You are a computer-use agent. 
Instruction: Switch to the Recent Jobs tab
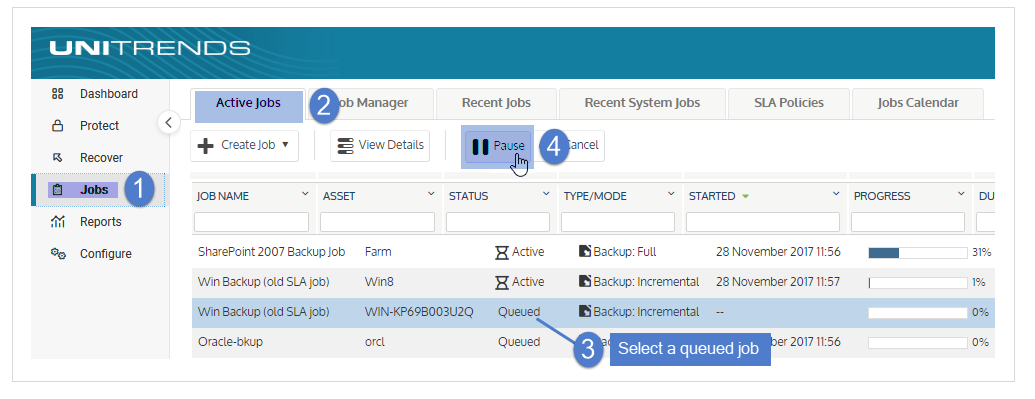[496, 103]
